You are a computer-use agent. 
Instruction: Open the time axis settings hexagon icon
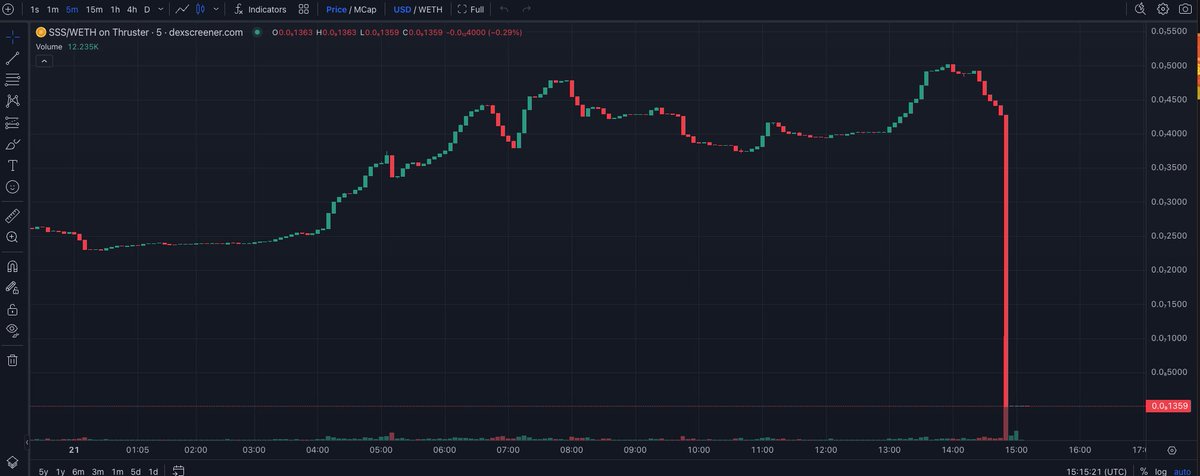coord(1172,451)
